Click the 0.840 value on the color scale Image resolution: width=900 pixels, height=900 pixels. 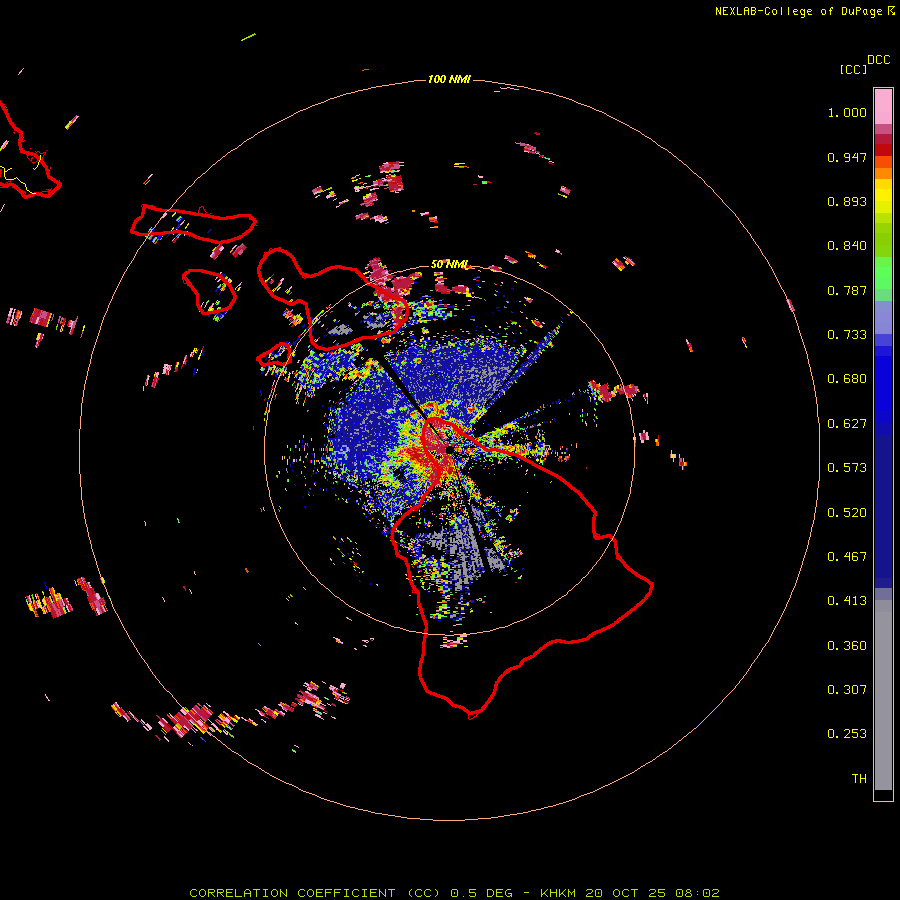point(847,246)
